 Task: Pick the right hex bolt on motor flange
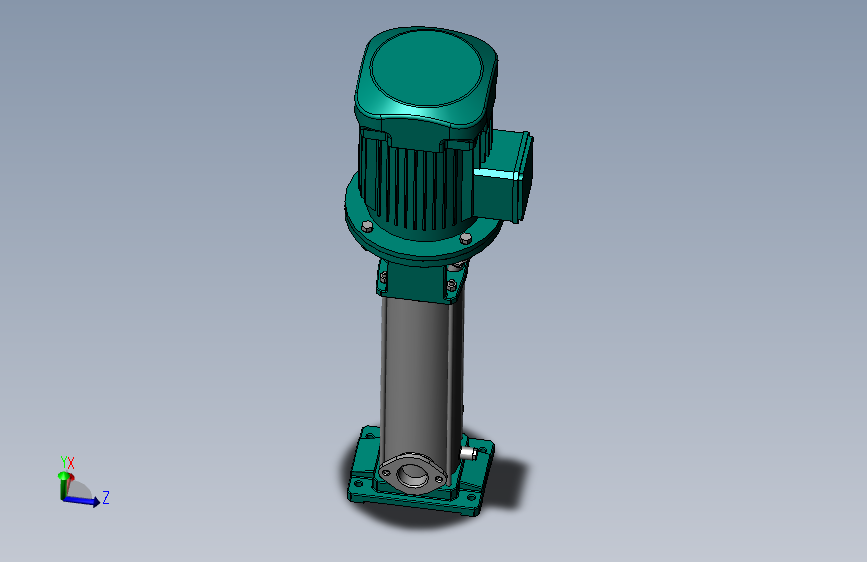click(x=466, y=238)
